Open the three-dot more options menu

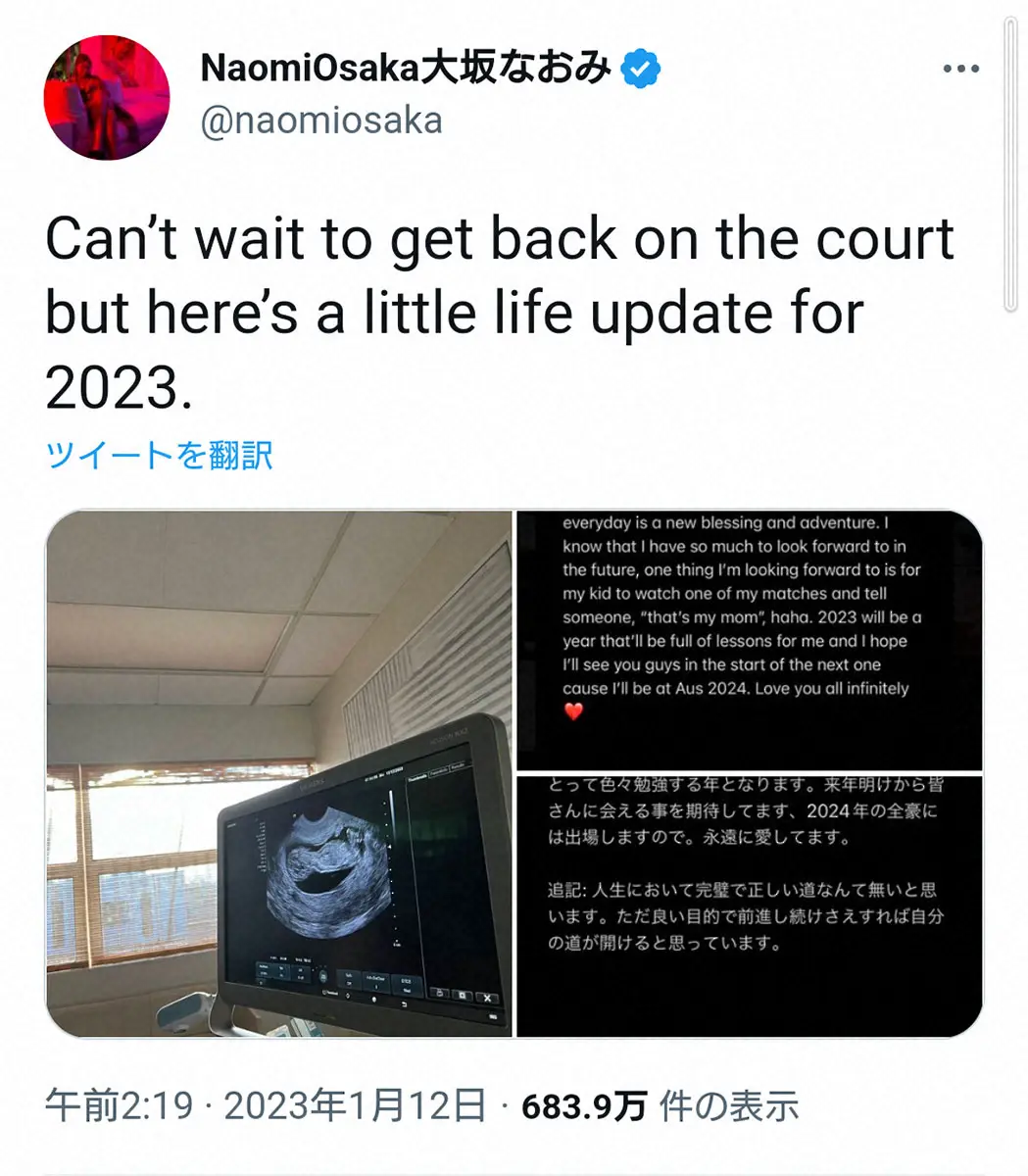pyautogui.click(x=960, y=70)
